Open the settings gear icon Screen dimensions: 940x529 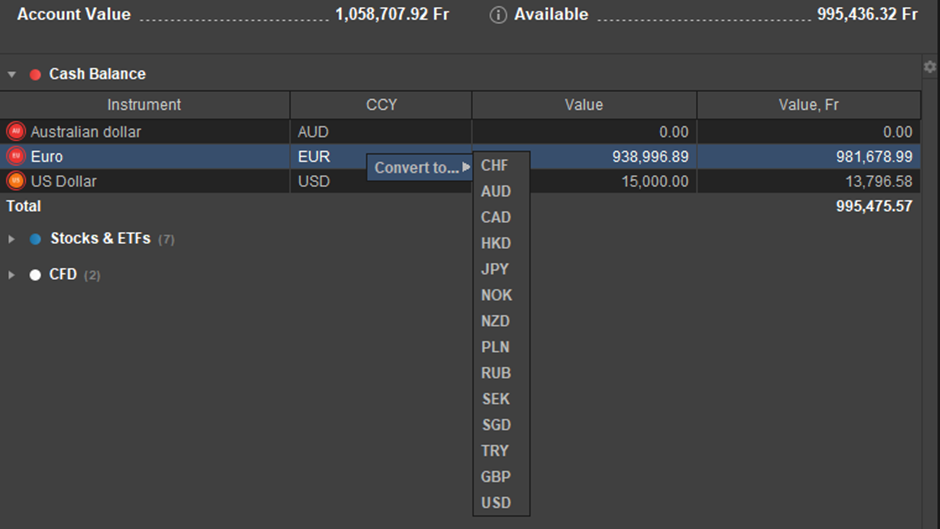930,67
